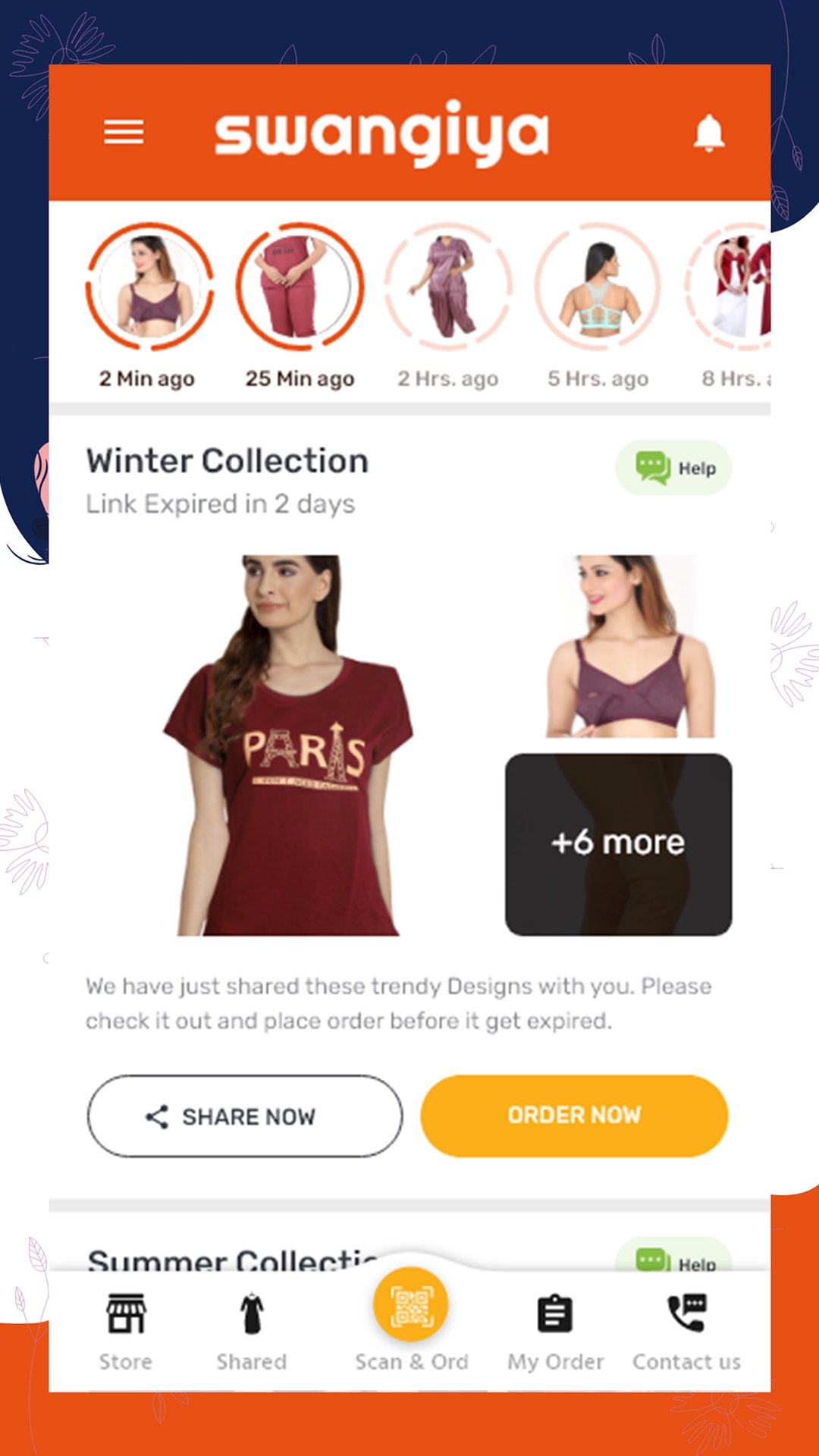Open My Order clipboard icon
This screenshot has width=819, height=1456.
tap(555, 1313)
